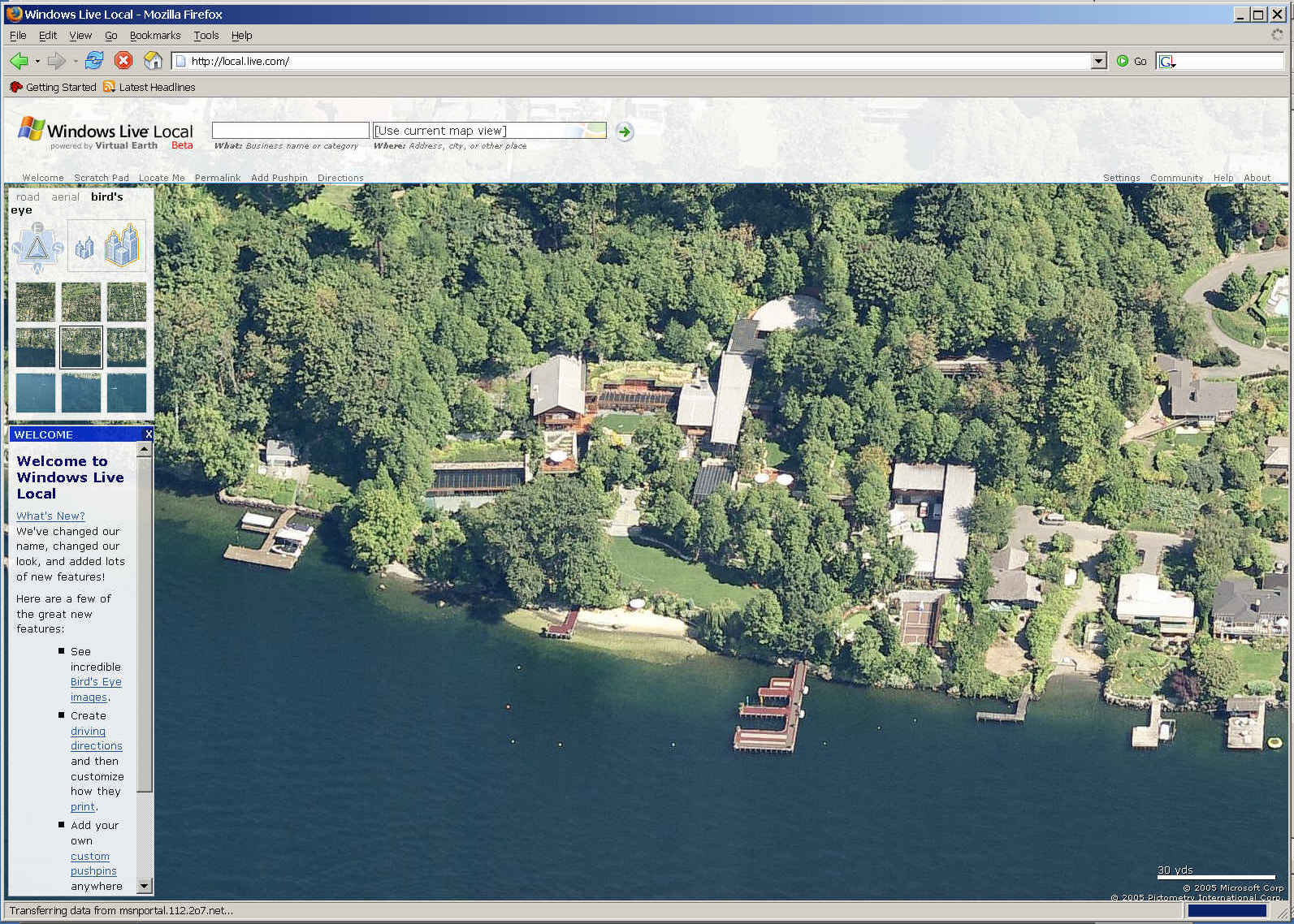Expand the Back button history arrow
The image size is (1294, 924).
pos(37,61)
